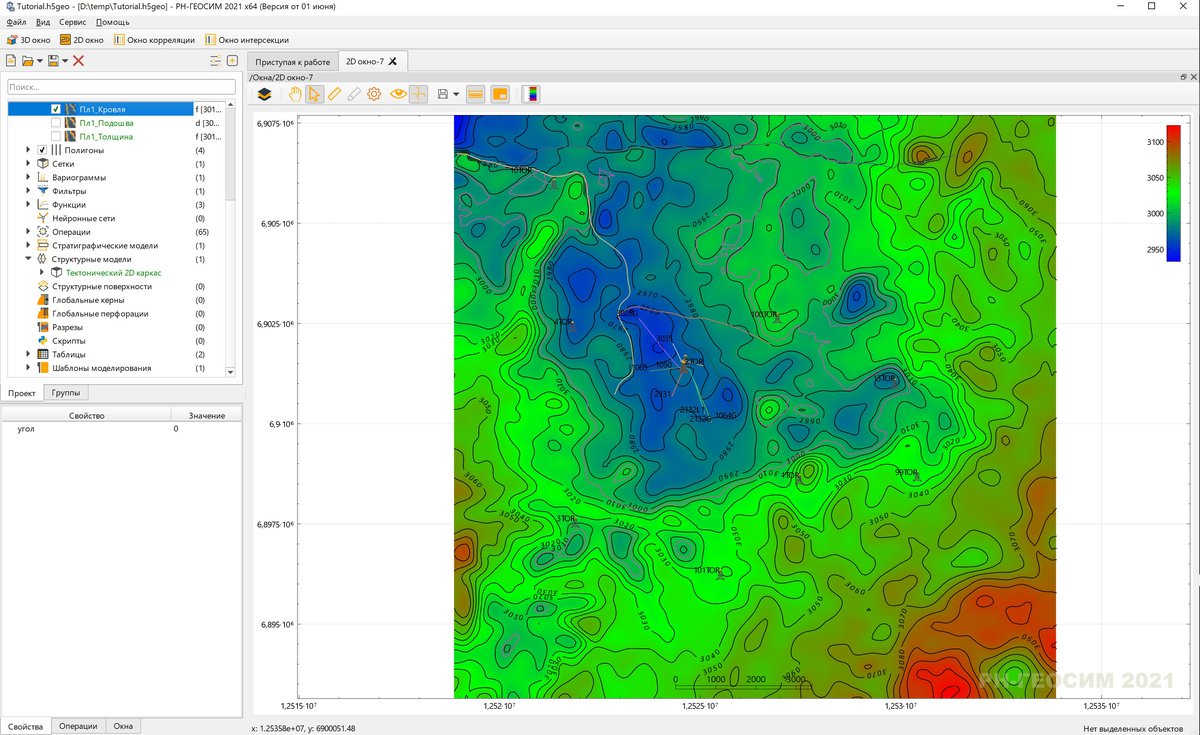Screen dimensions: 1200x735
Task: Check the Пл1_Толщина surface checkbox
Action: point(56,136)
